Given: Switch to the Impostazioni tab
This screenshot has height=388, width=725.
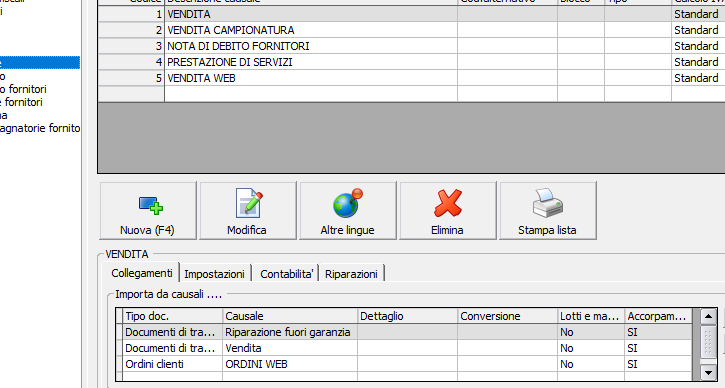Looking at the screenshot, I should [215, 274].
